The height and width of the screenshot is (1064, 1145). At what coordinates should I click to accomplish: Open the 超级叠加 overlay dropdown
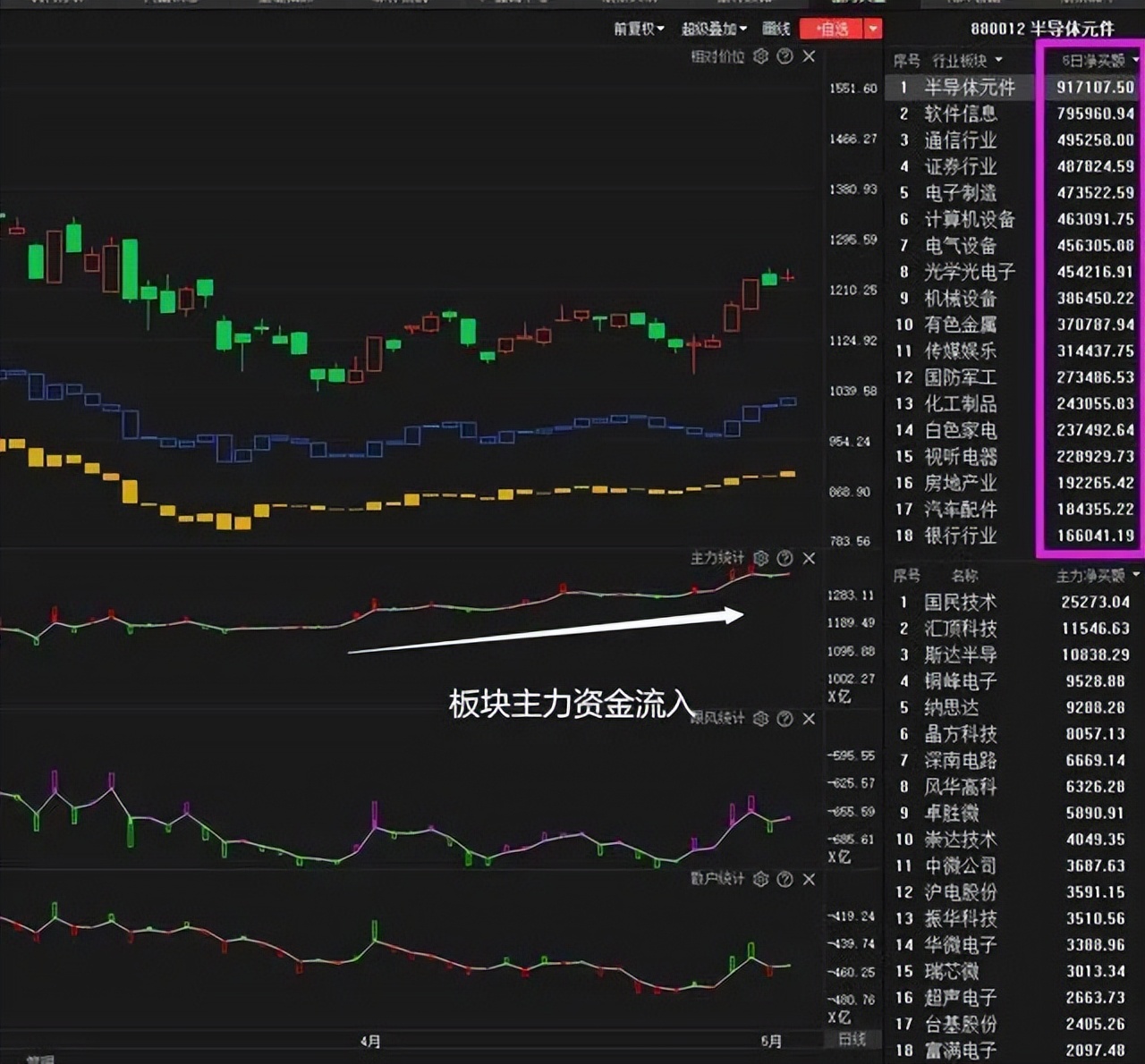pyautogui.click(x=713, y=29)
